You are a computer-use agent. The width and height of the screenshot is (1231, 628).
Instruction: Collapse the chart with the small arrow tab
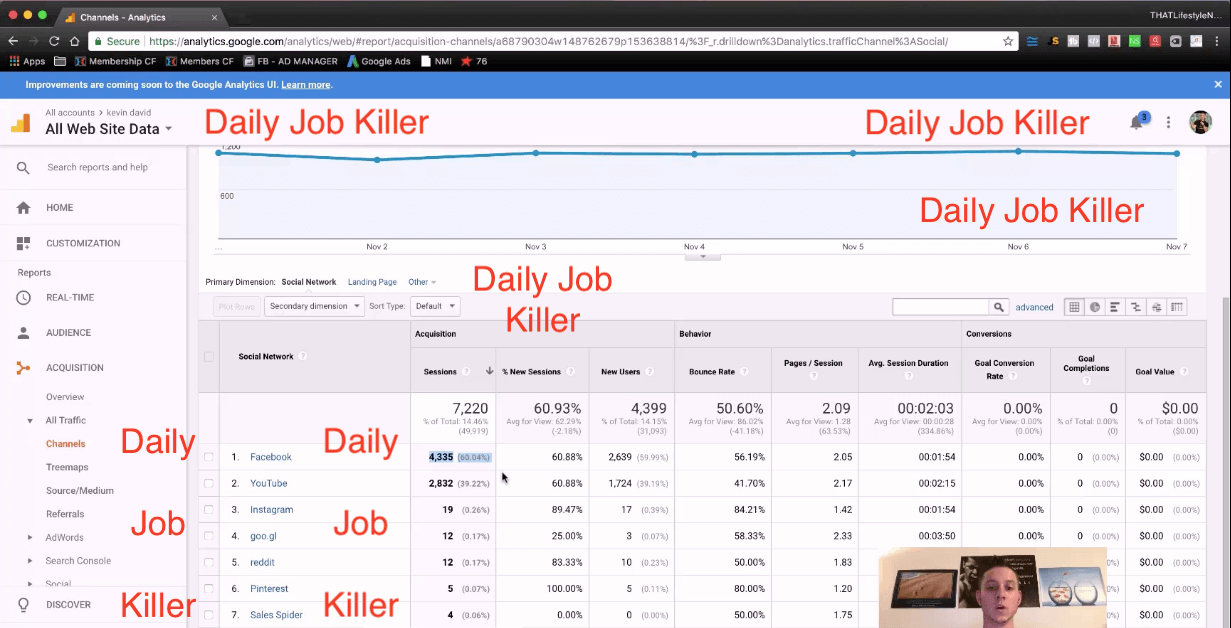[703, 256]
